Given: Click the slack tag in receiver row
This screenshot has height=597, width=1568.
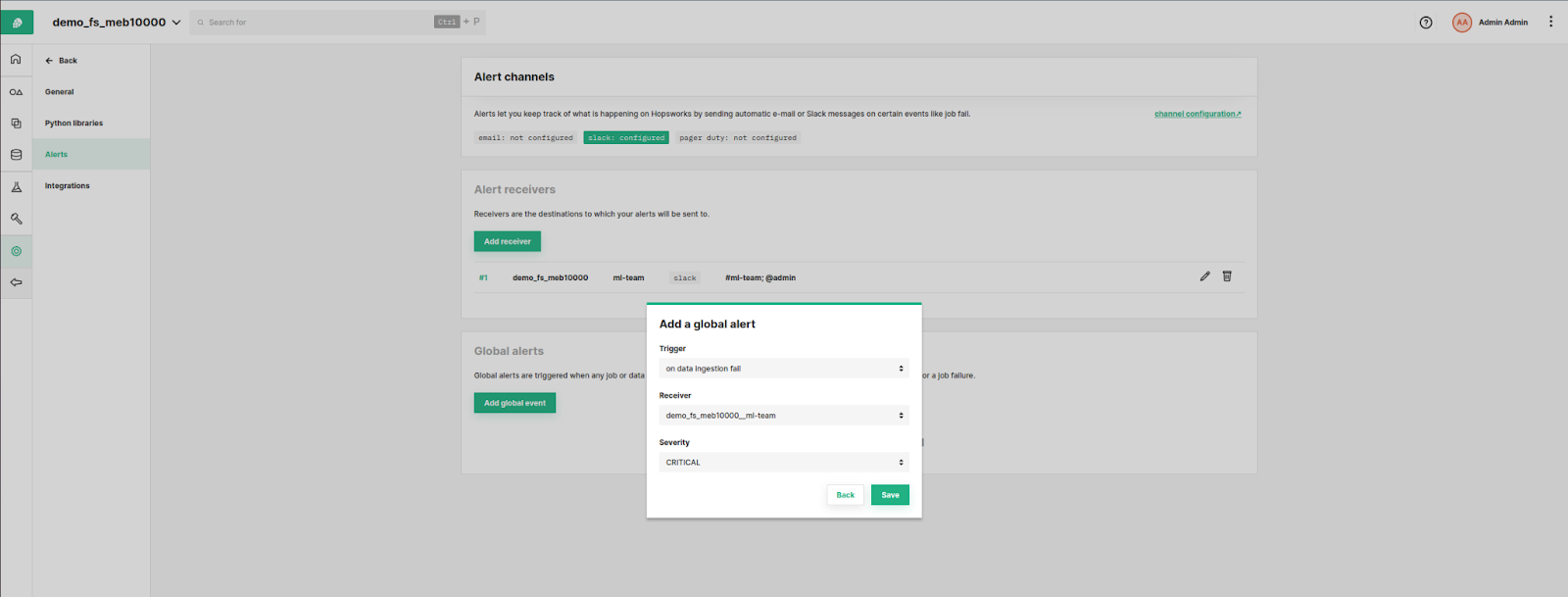Looking at the screenshot, I should pos(685,278).
